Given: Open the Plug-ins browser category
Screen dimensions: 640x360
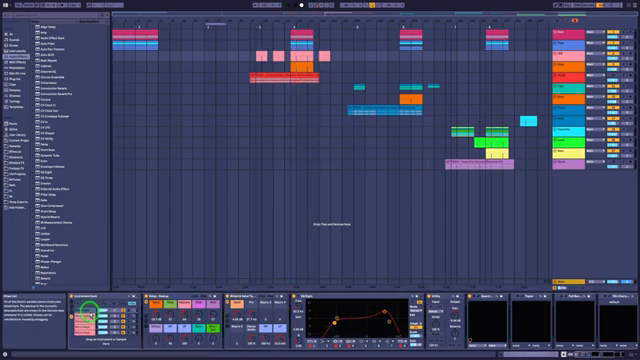Looking at the screenshot, I should point(15,79).
